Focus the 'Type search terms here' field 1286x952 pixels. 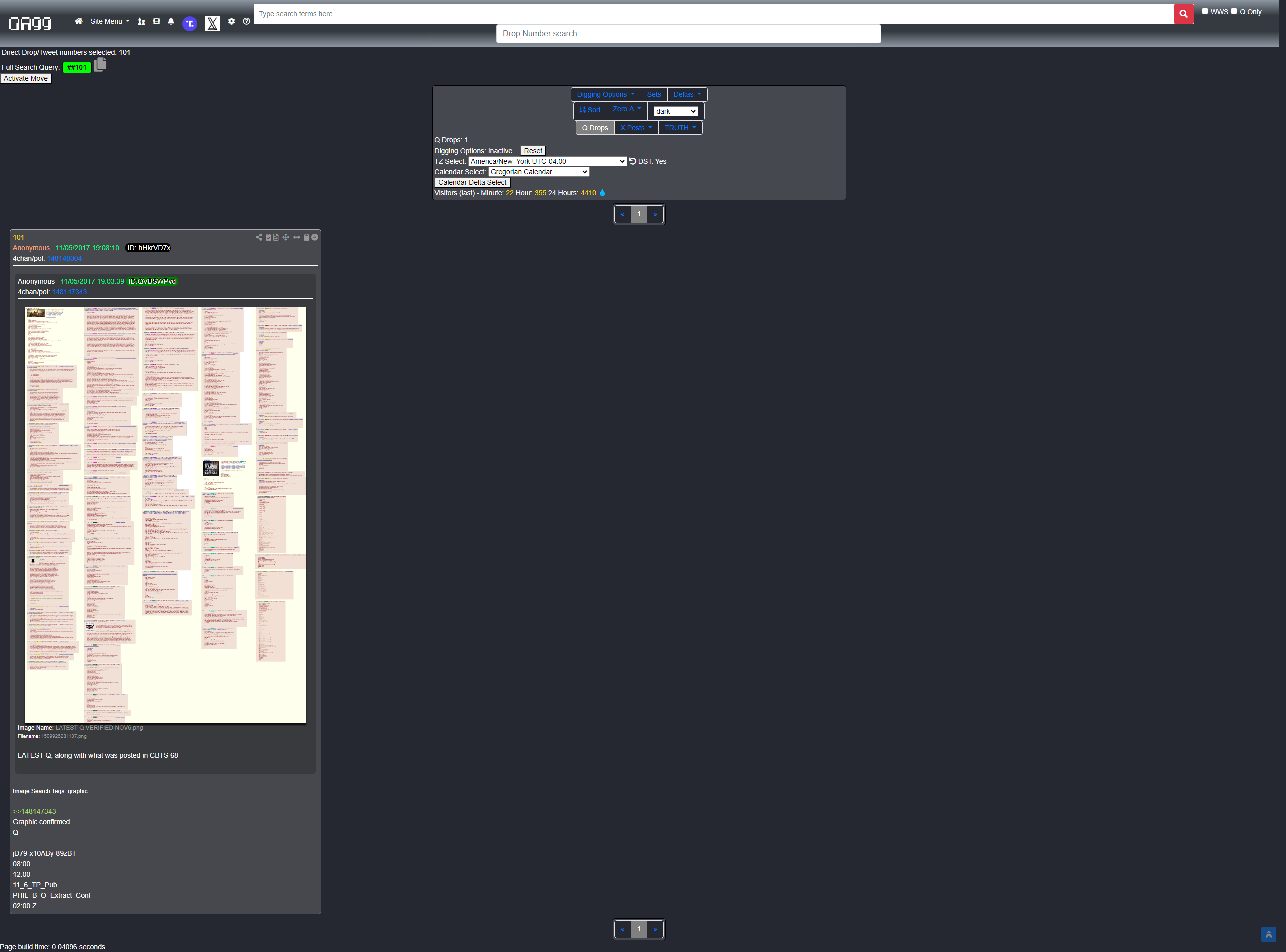pos(713,14)
